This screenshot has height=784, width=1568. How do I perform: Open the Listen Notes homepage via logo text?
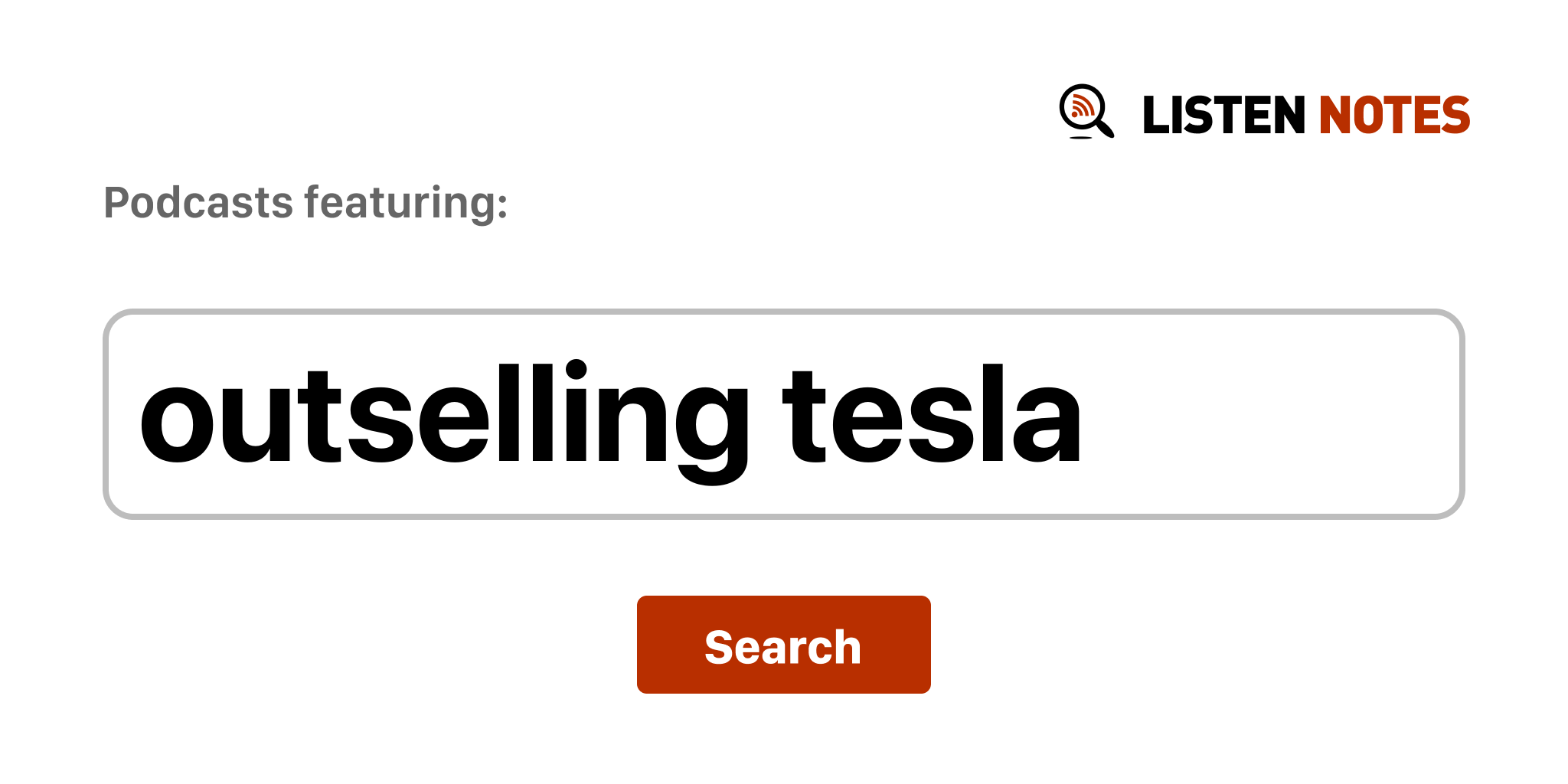[x=1305, y=115]
